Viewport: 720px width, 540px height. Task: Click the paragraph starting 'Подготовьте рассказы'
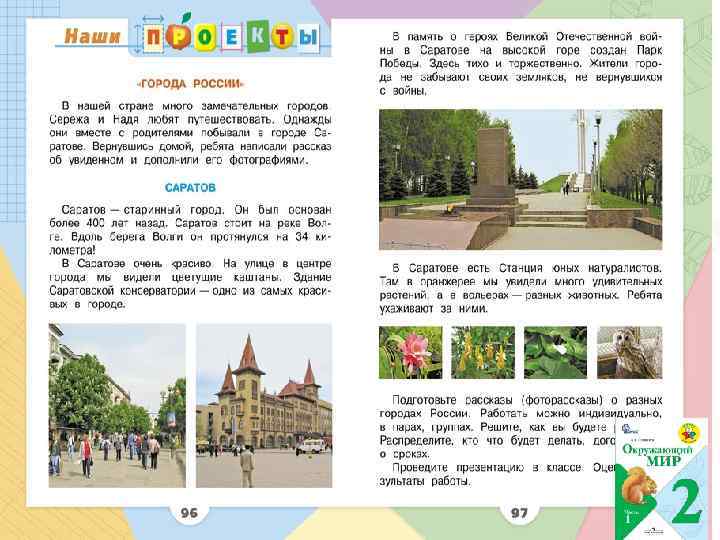click(x=521, y=427)
